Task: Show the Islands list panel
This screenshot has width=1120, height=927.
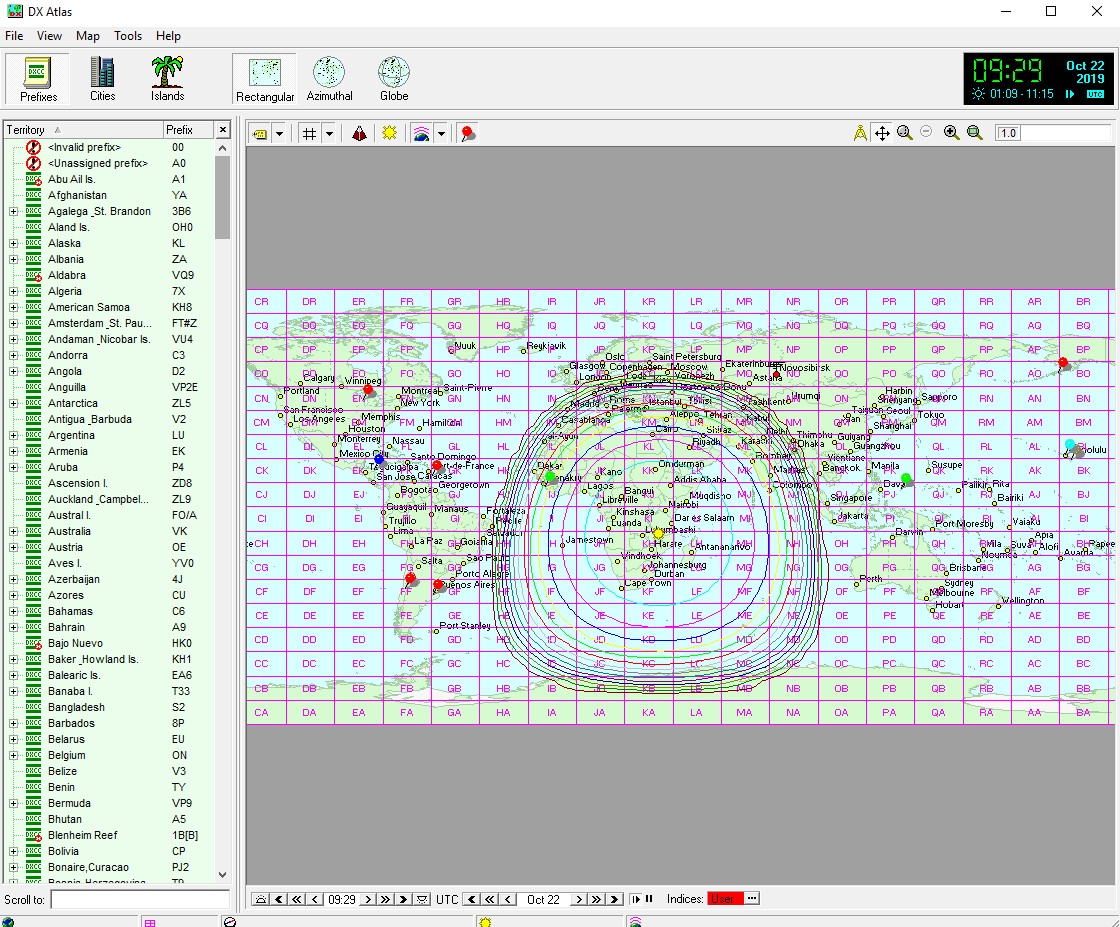Action: [x=167, y=78]
